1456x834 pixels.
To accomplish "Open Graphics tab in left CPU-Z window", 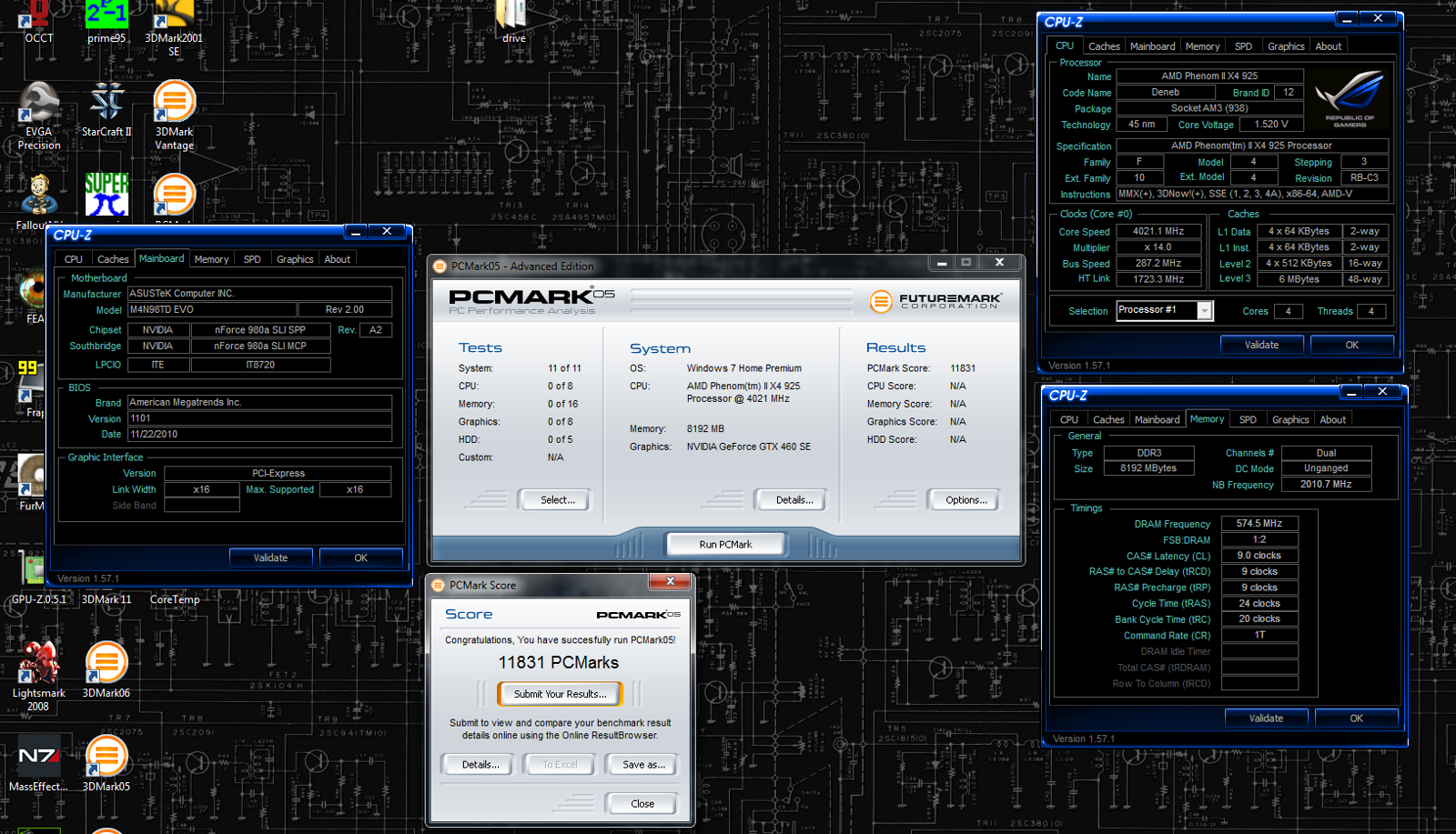I will [295, 259].
